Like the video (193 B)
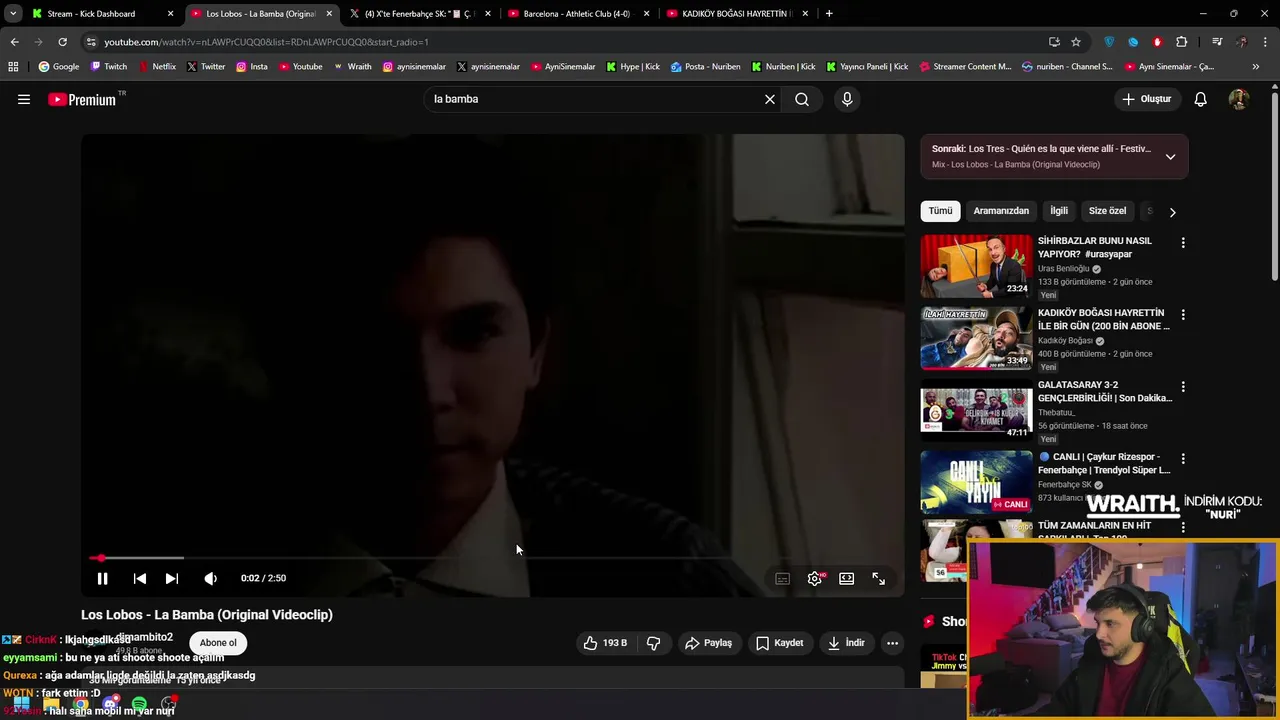 pos(605,643)
